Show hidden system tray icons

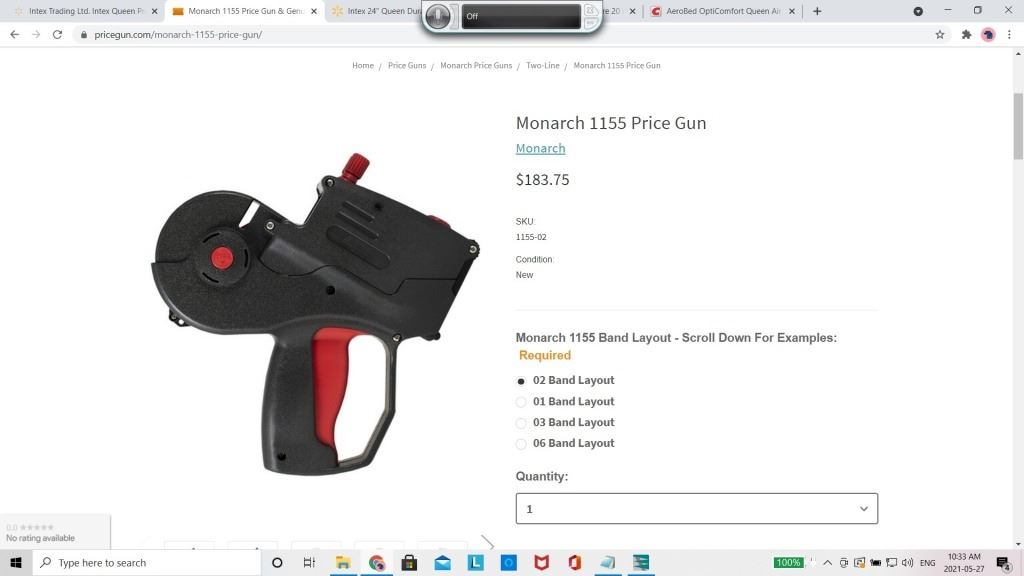pyautogui.click(x=827, y=562)
